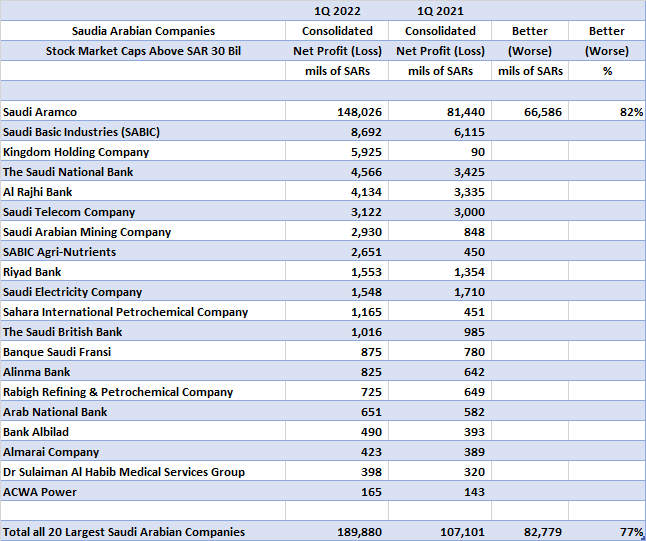Screen dimensions: 646x541
Task: Click Banque Saudi Fransi name cell
Action: 143,351
